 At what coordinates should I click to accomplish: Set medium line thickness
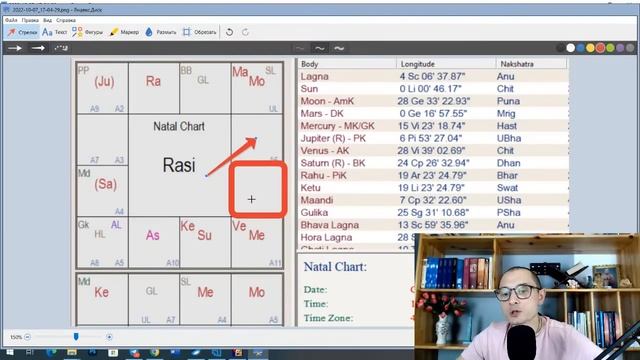click(320, 48)
